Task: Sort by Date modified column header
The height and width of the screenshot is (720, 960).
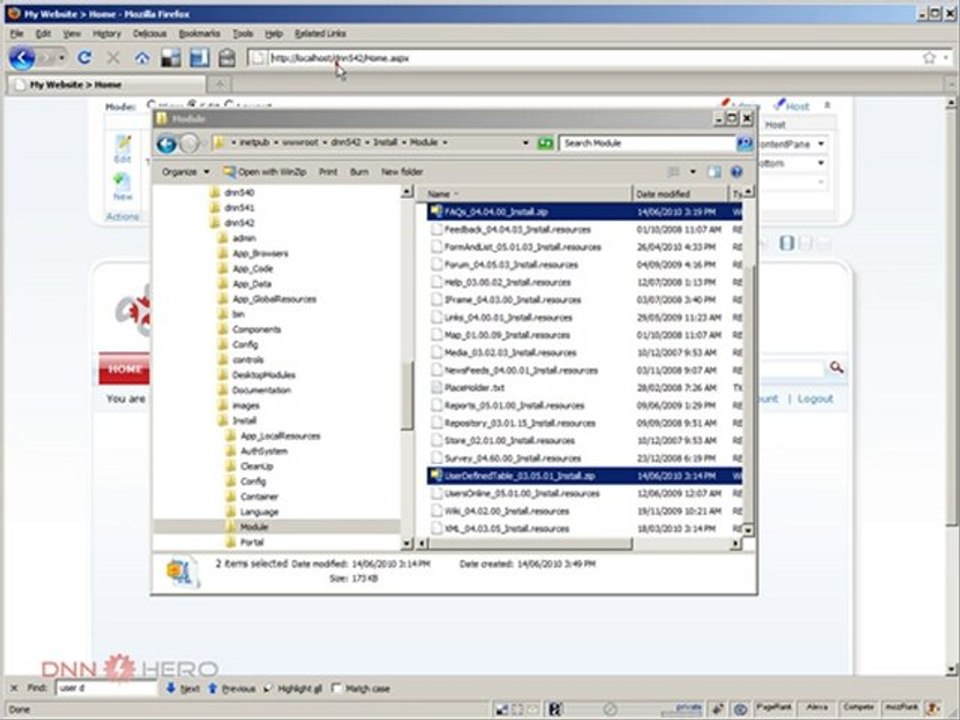Action: click(680, 194)
